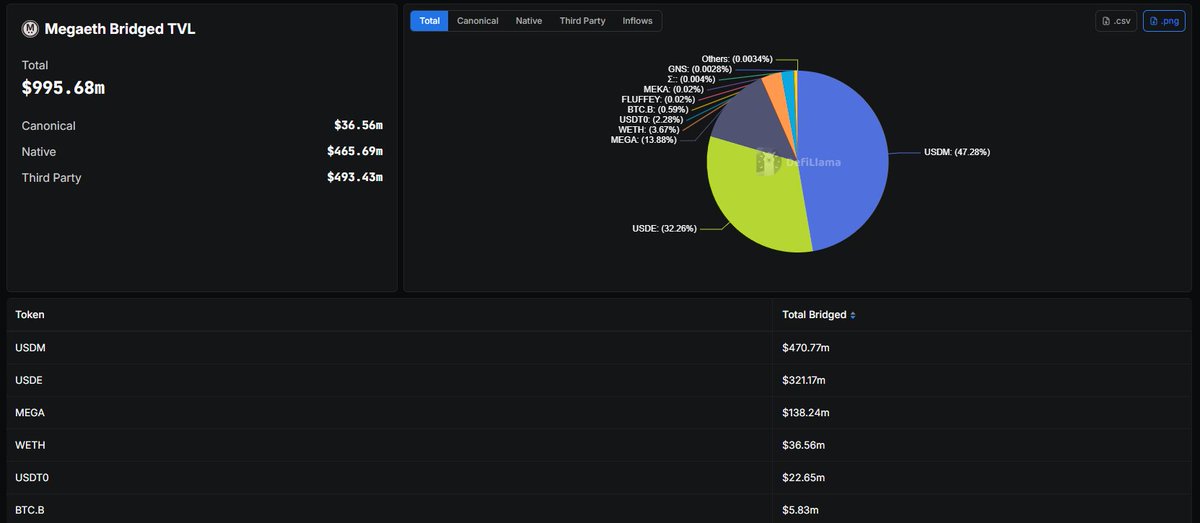Select the BTC.B token row
The height and width of the screenshot is (523, 1200).
tap(600, 509)
